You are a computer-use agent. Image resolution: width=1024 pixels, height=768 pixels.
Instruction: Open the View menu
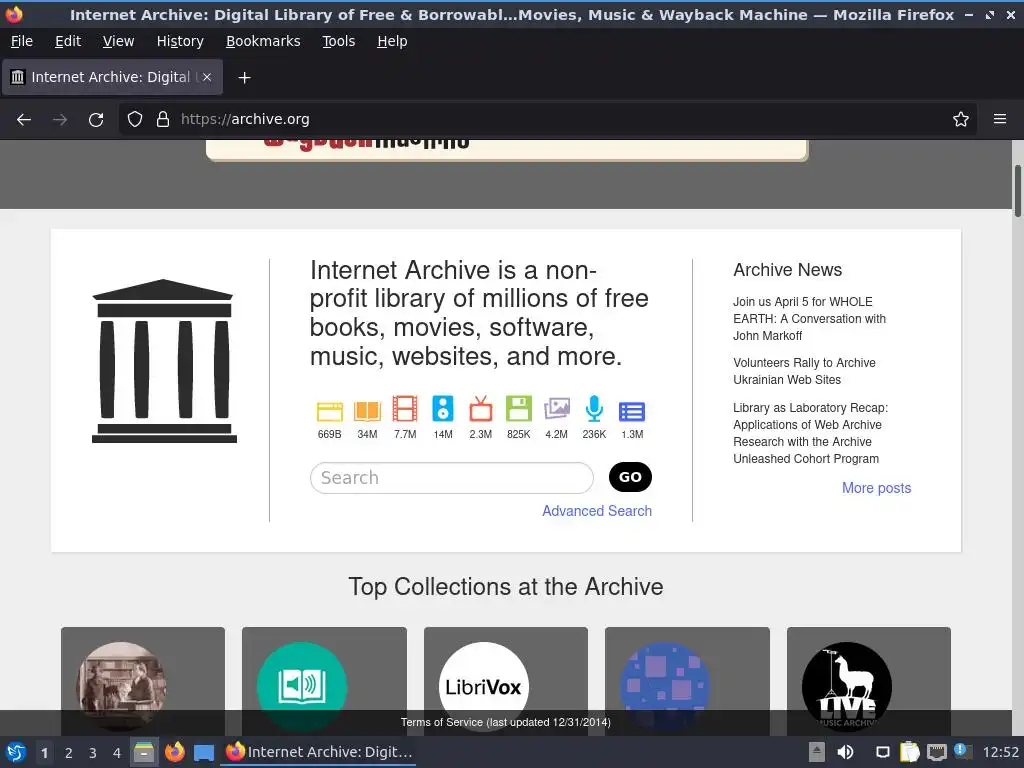[x=118, y=41]
